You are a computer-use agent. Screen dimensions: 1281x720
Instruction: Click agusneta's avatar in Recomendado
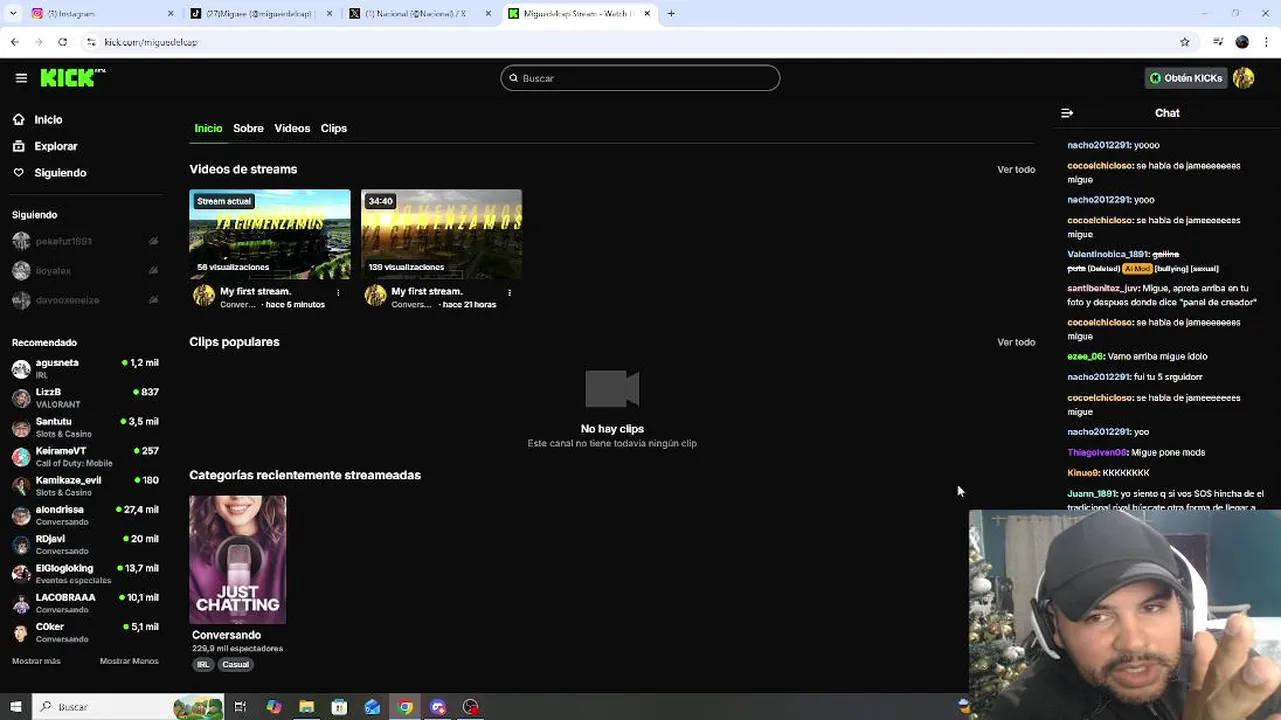(x=21, y=369)
